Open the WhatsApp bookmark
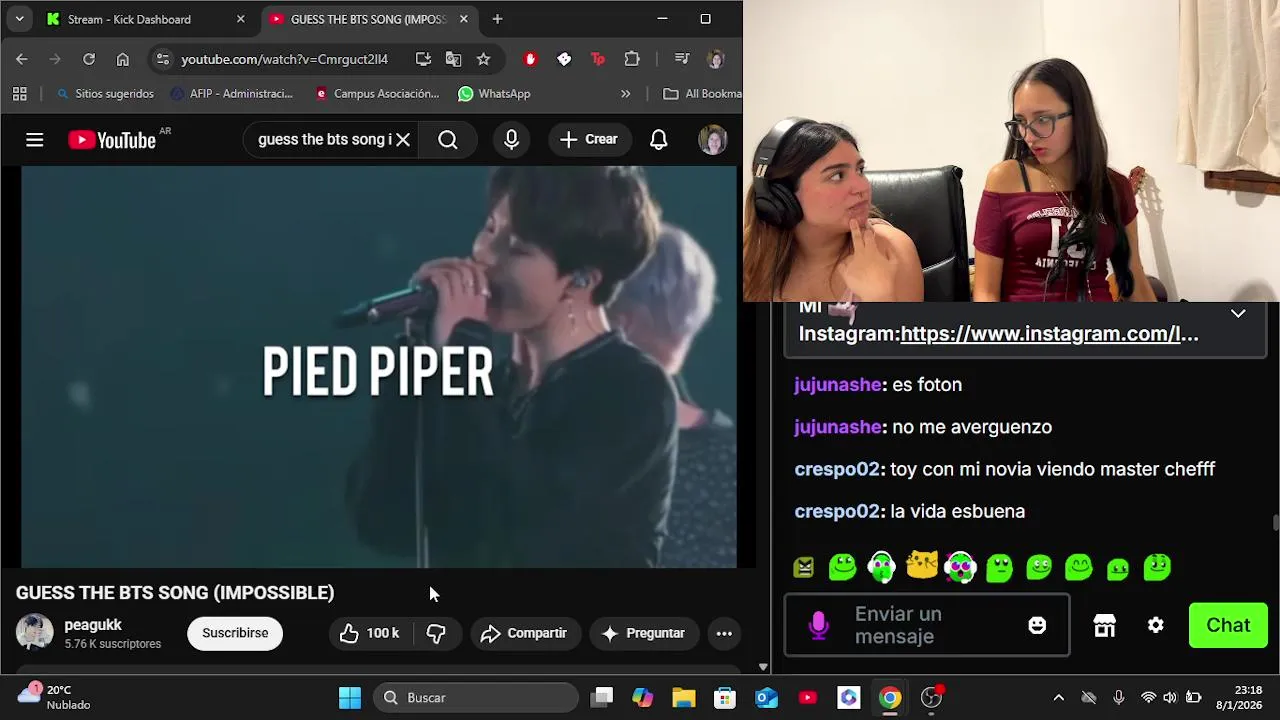Screen dimensions: 1280x720 click(x=494, y=94)
